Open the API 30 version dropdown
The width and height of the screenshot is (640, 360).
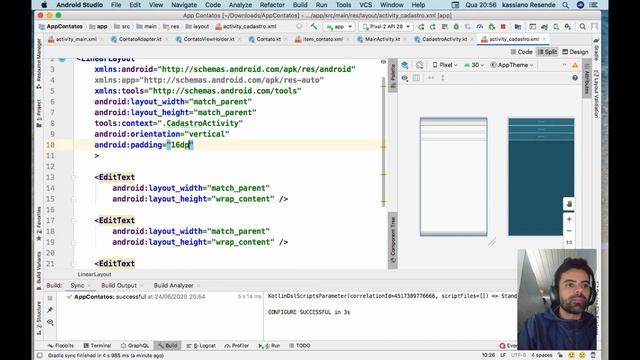point(474,65)
